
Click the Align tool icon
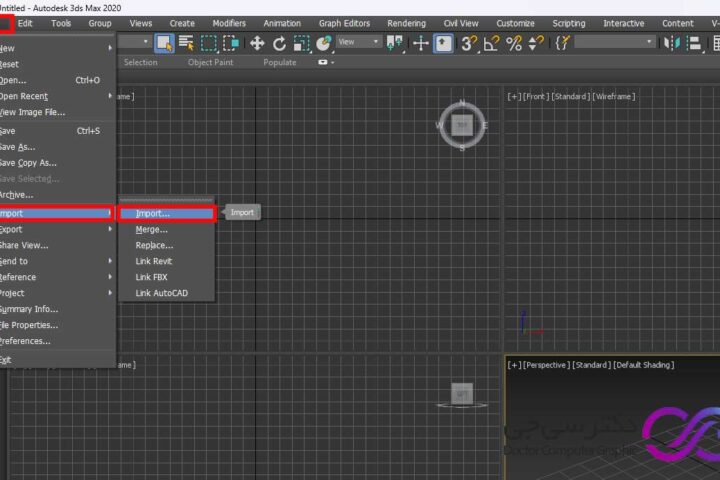[x=694, y=43]
